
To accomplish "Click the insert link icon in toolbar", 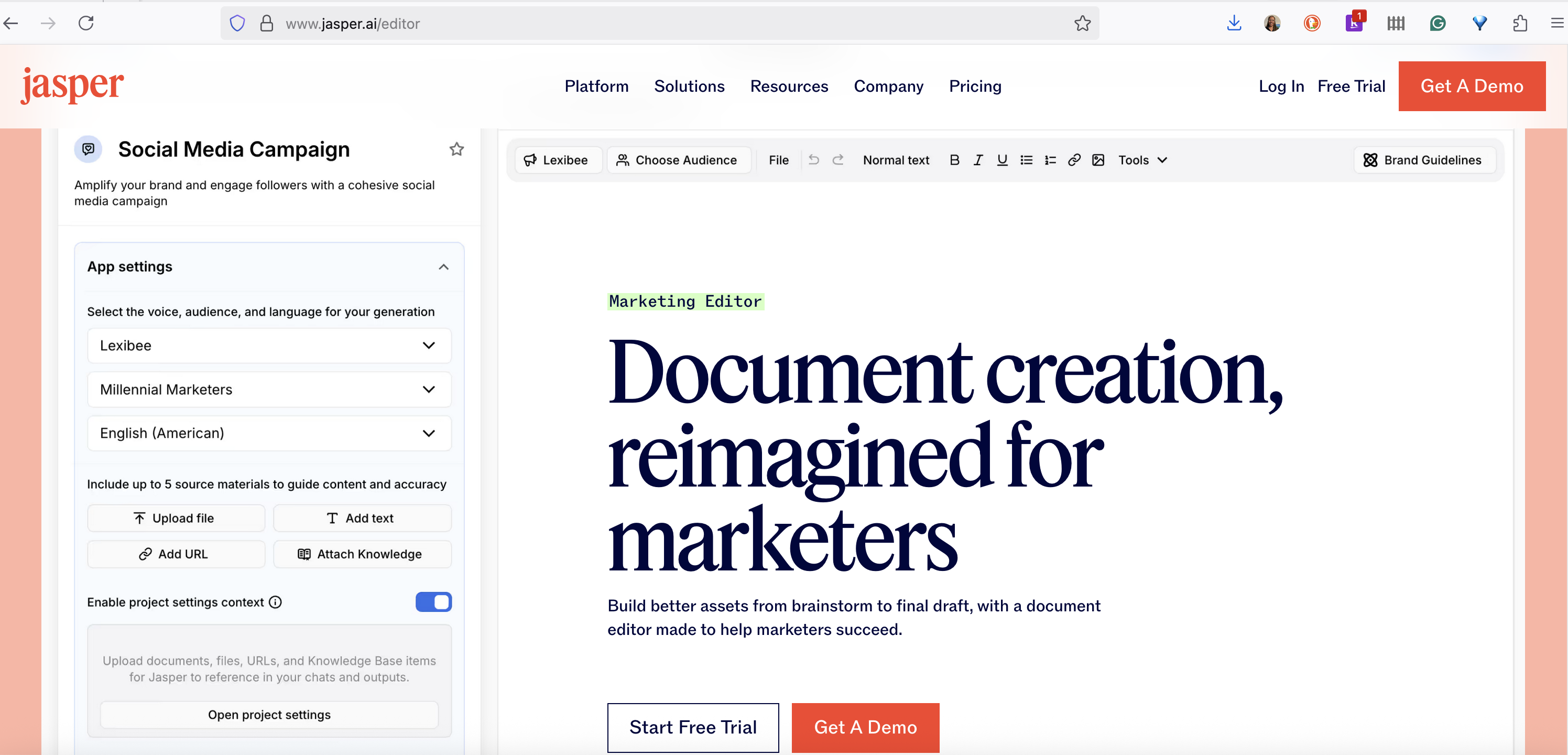I will (1074, 160).
